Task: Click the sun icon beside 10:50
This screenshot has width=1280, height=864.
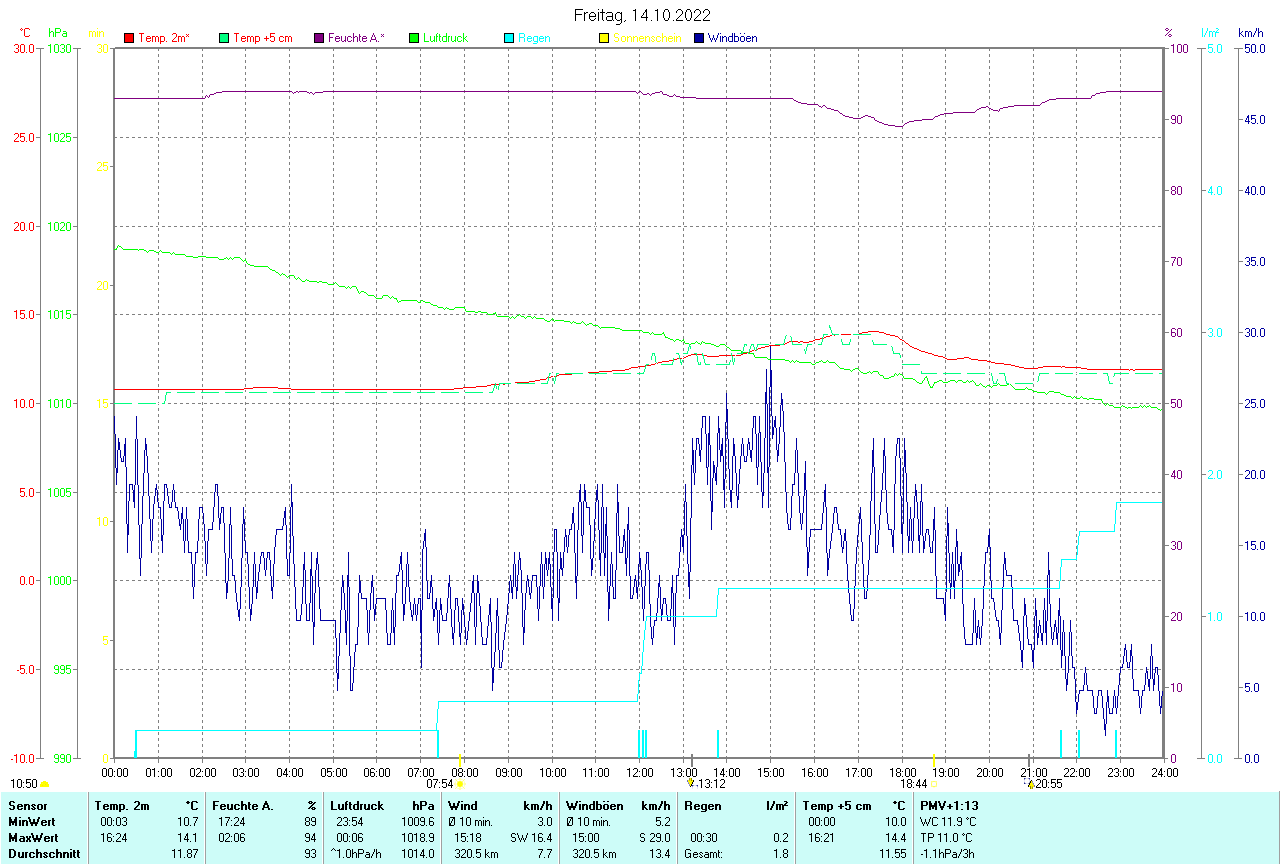Action: [45, 784]
